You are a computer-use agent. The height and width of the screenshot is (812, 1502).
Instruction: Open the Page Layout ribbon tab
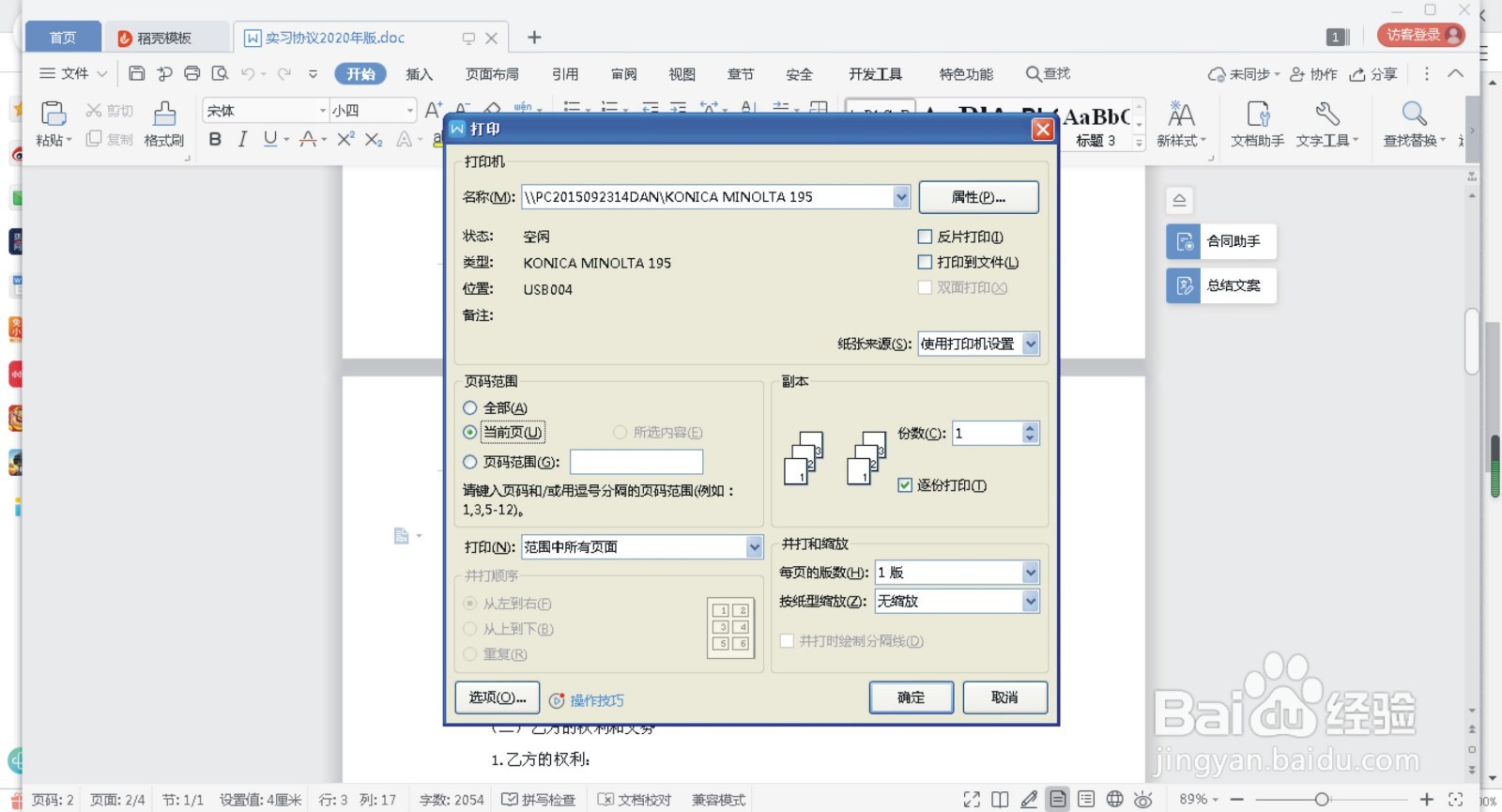tap(492, 74)
